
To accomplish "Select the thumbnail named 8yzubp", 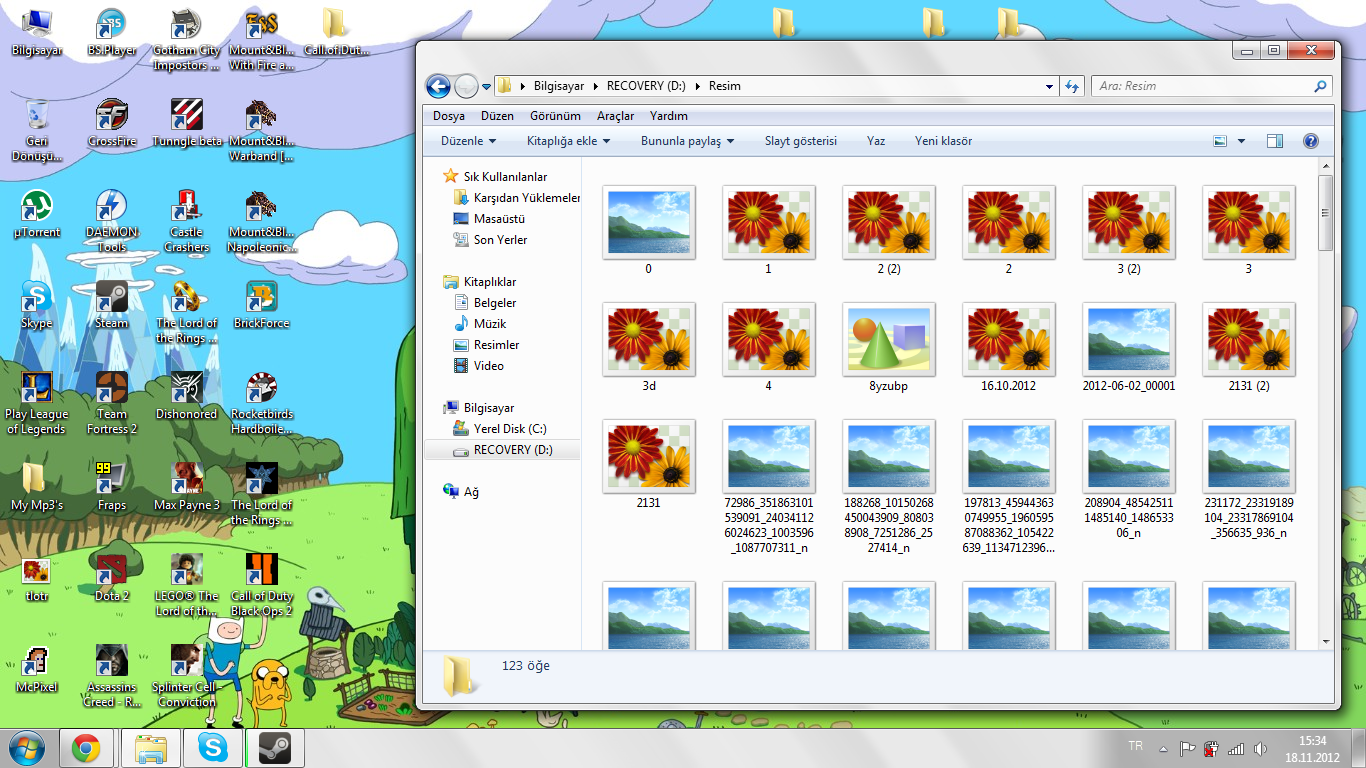I will point(888,349).
